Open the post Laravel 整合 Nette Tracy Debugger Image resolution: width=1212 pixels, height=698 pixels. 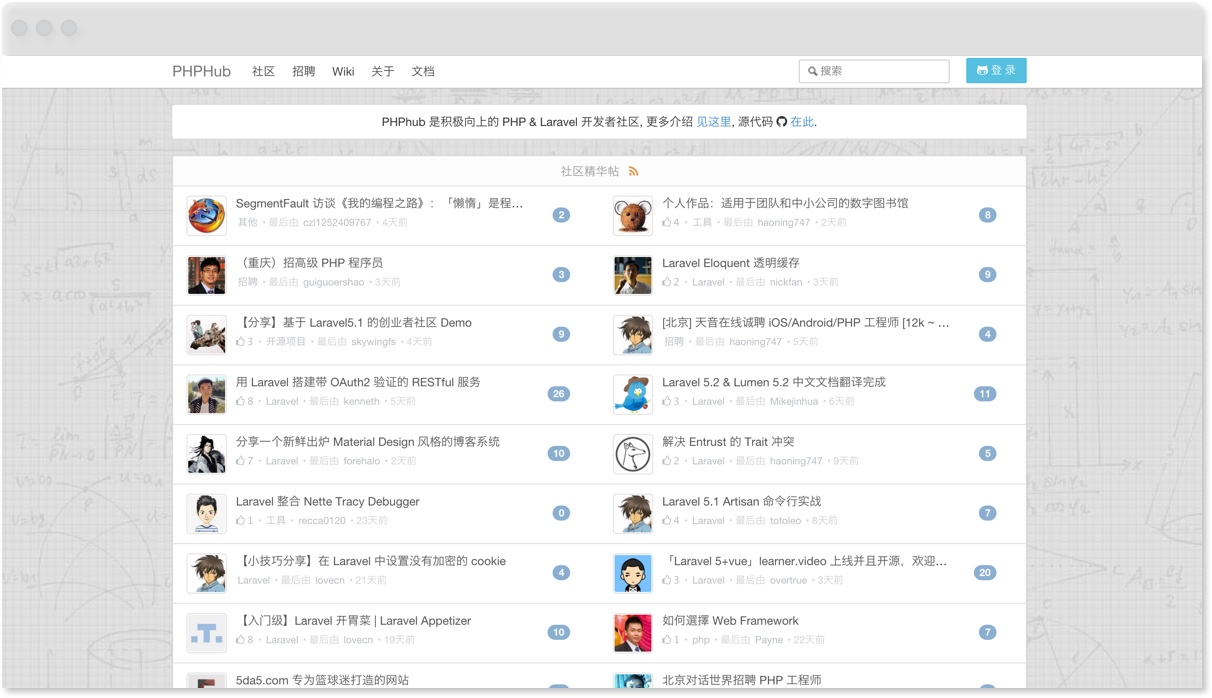pos(327,502)
